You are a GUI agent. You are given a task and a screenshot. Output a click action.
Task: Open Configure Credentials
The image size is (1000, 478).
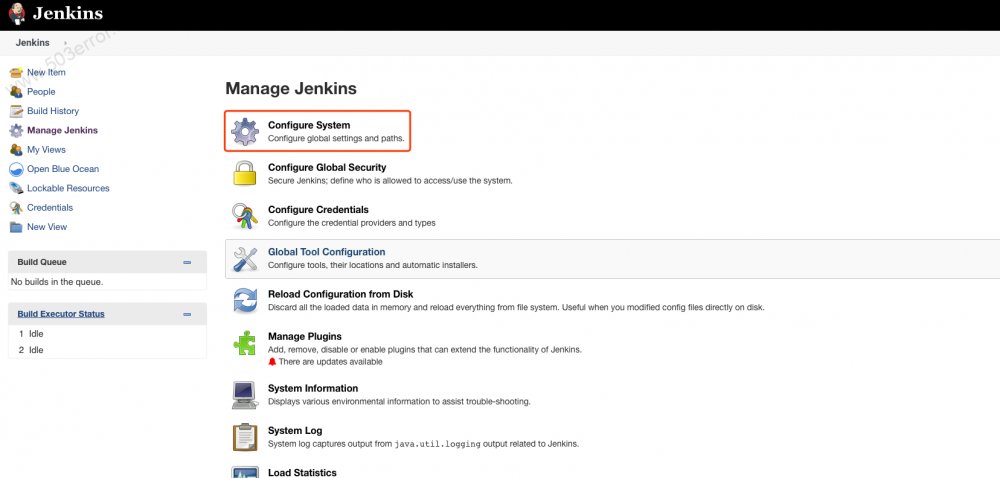[x=318, y=209]
